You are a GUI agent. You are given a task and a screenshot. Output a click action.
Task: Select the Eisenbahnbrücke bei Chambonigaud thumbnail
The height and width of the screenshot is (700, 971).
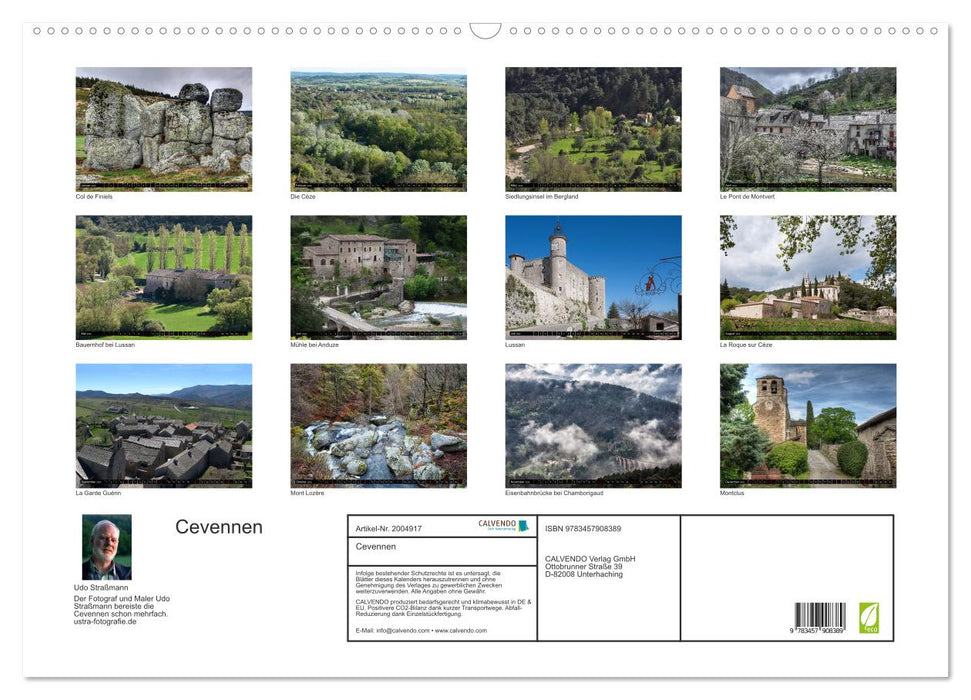click(592, 425)
